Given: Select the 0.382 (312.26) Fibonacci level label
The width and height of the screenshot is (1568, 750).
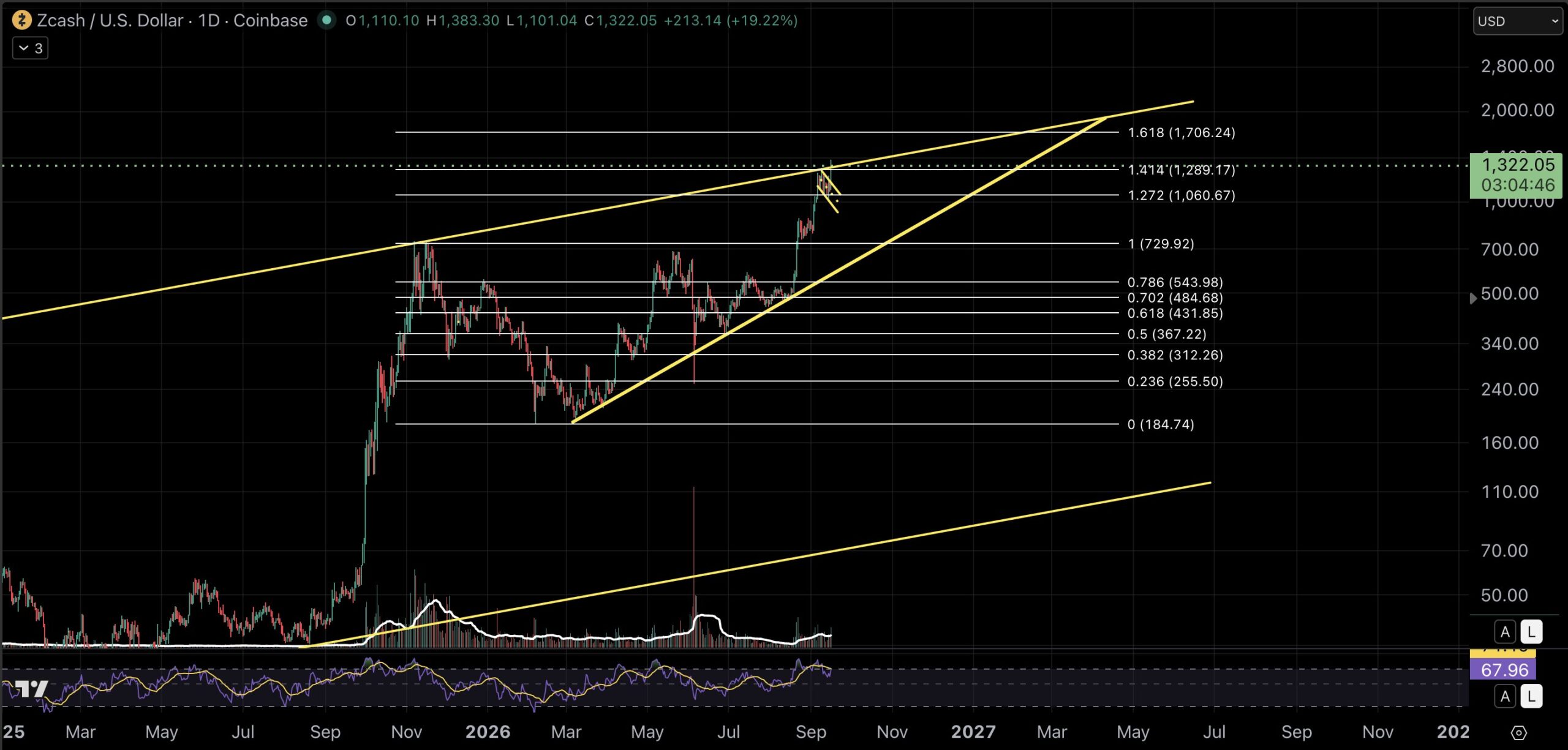Looking at the screenshot, I should tap(1175, 355).
